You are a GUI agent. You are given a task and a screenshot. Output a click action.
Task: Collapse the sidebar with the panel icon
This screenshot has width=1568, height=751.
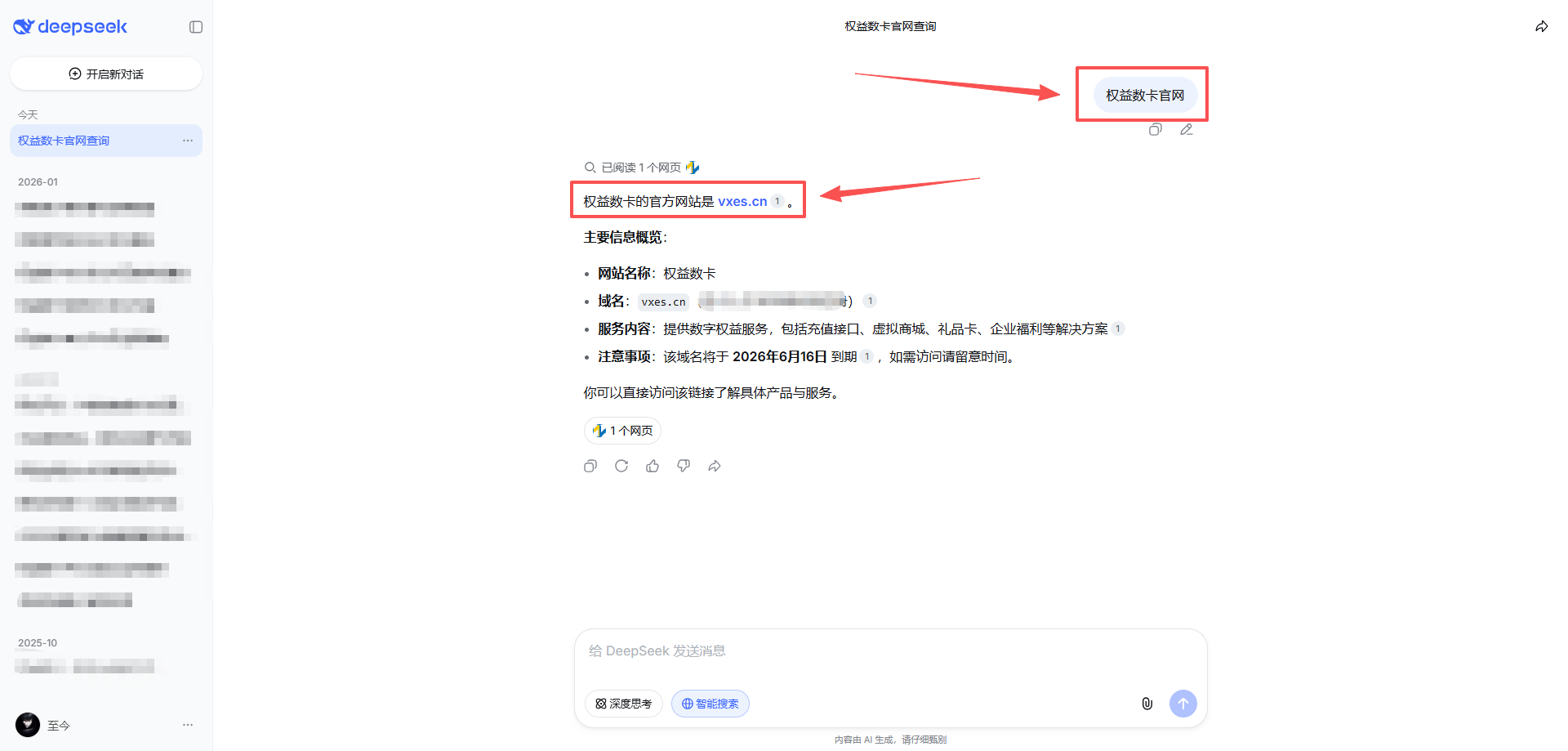[195, 26]
